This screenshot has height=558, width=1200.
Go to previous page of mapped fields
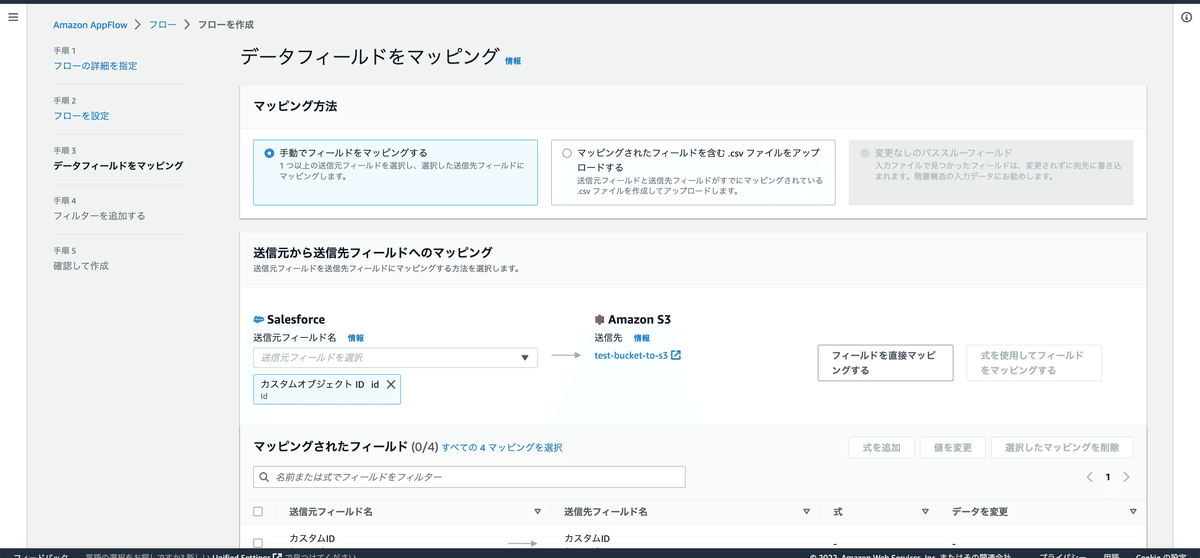coord(1089,477)
